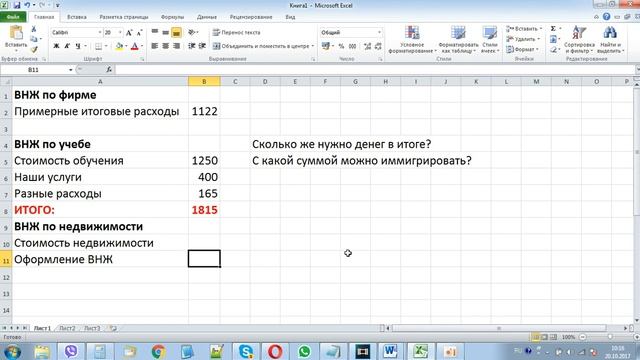Switch to the Вставка ribbon tab
Screen dimensions: 640x360
[77, 17]
